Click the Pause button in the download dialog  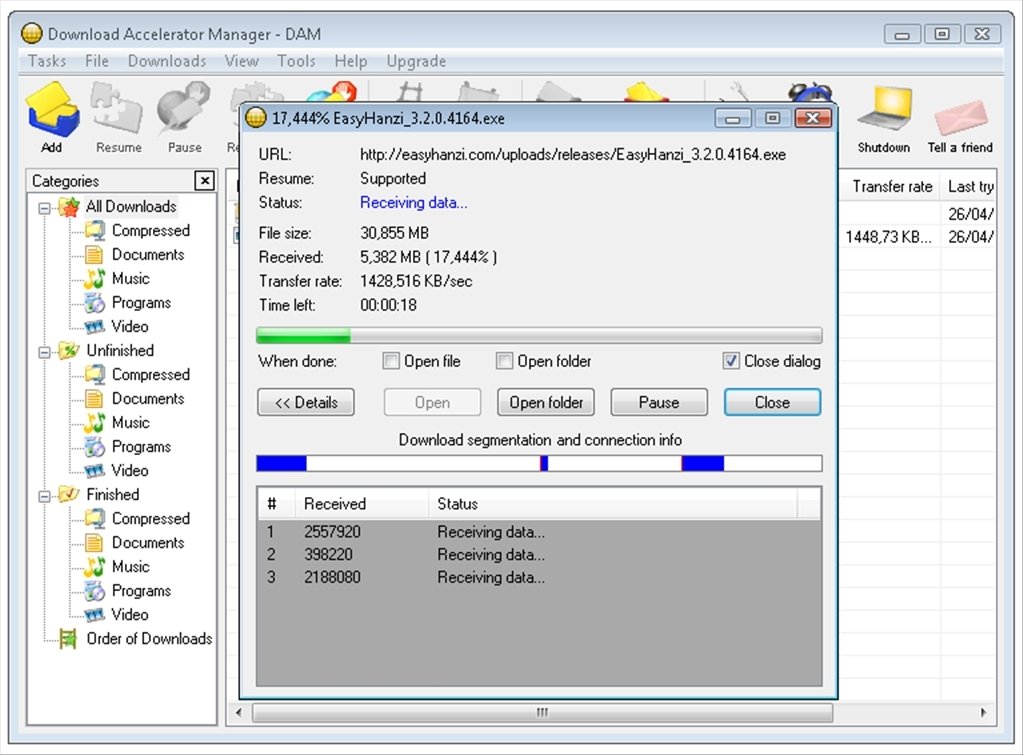point(659,403)
